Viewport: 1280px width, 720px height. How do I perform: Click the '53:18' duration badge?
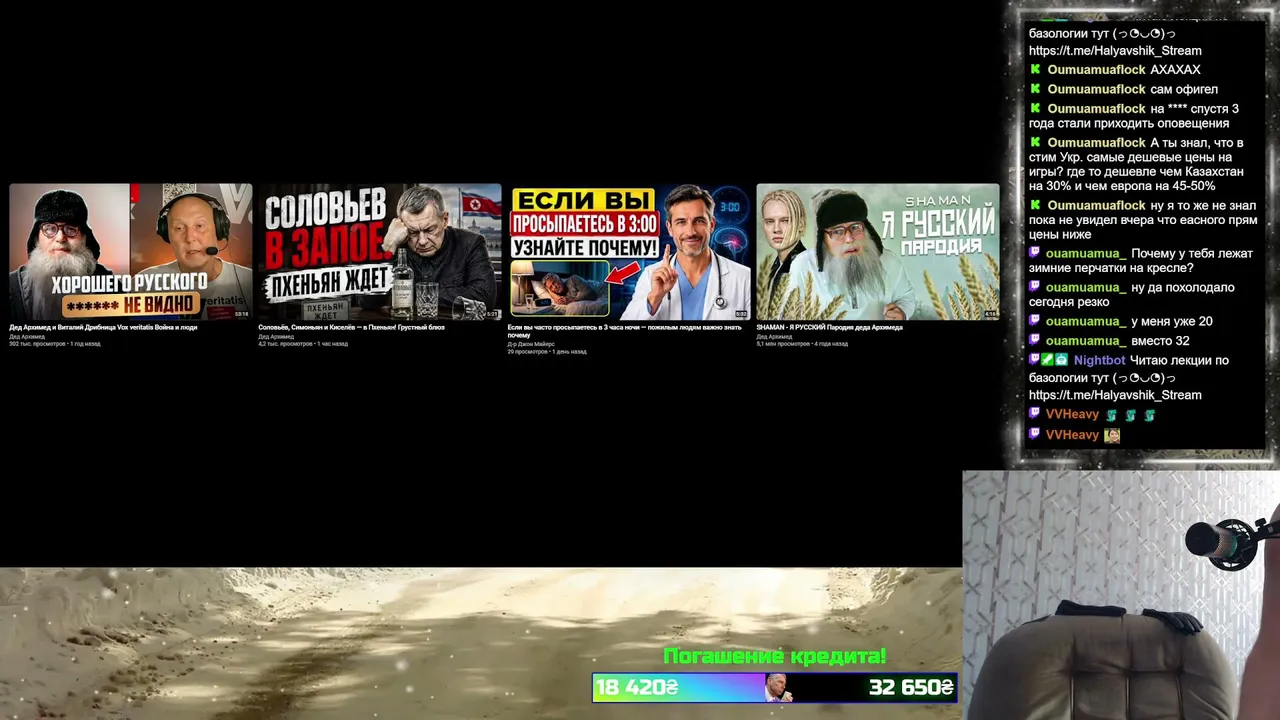(241, 314)
